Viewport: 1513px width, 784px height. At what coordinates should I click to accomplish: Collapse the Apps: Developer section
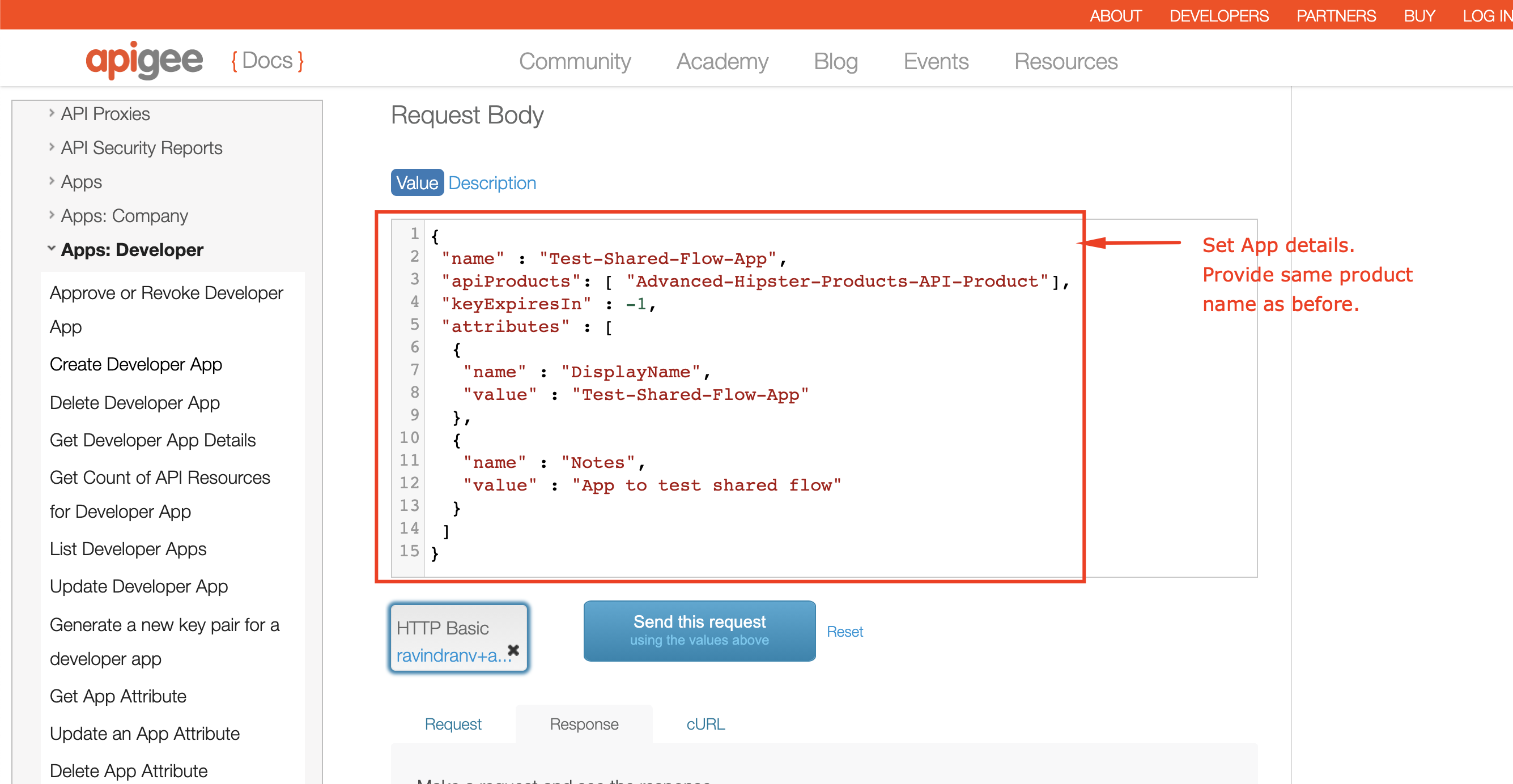(x=52, y=249)
